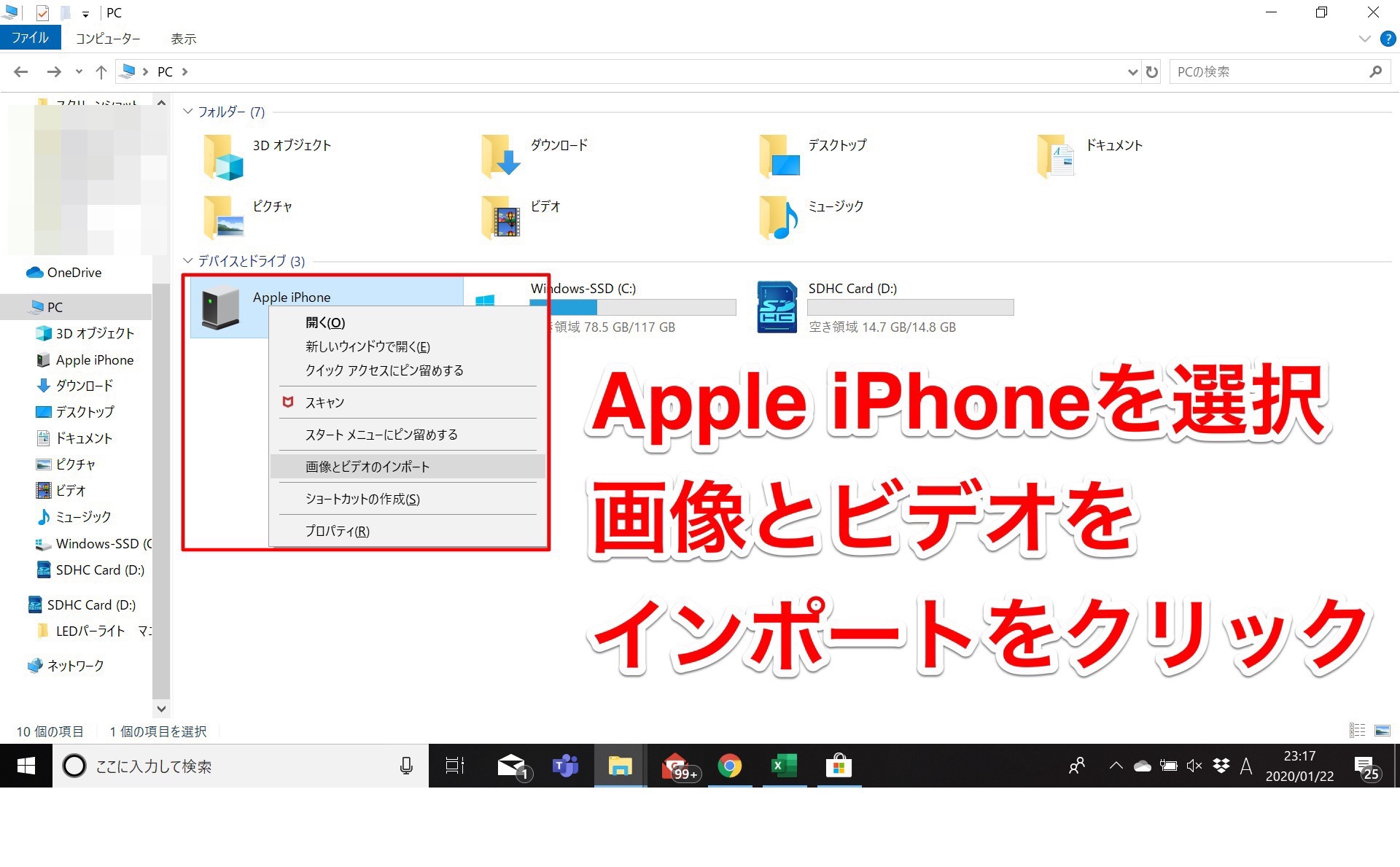Select the Apple iPhone device icon
The height and width of the screenshot is (867, 1400).
(x=220, y=308)
